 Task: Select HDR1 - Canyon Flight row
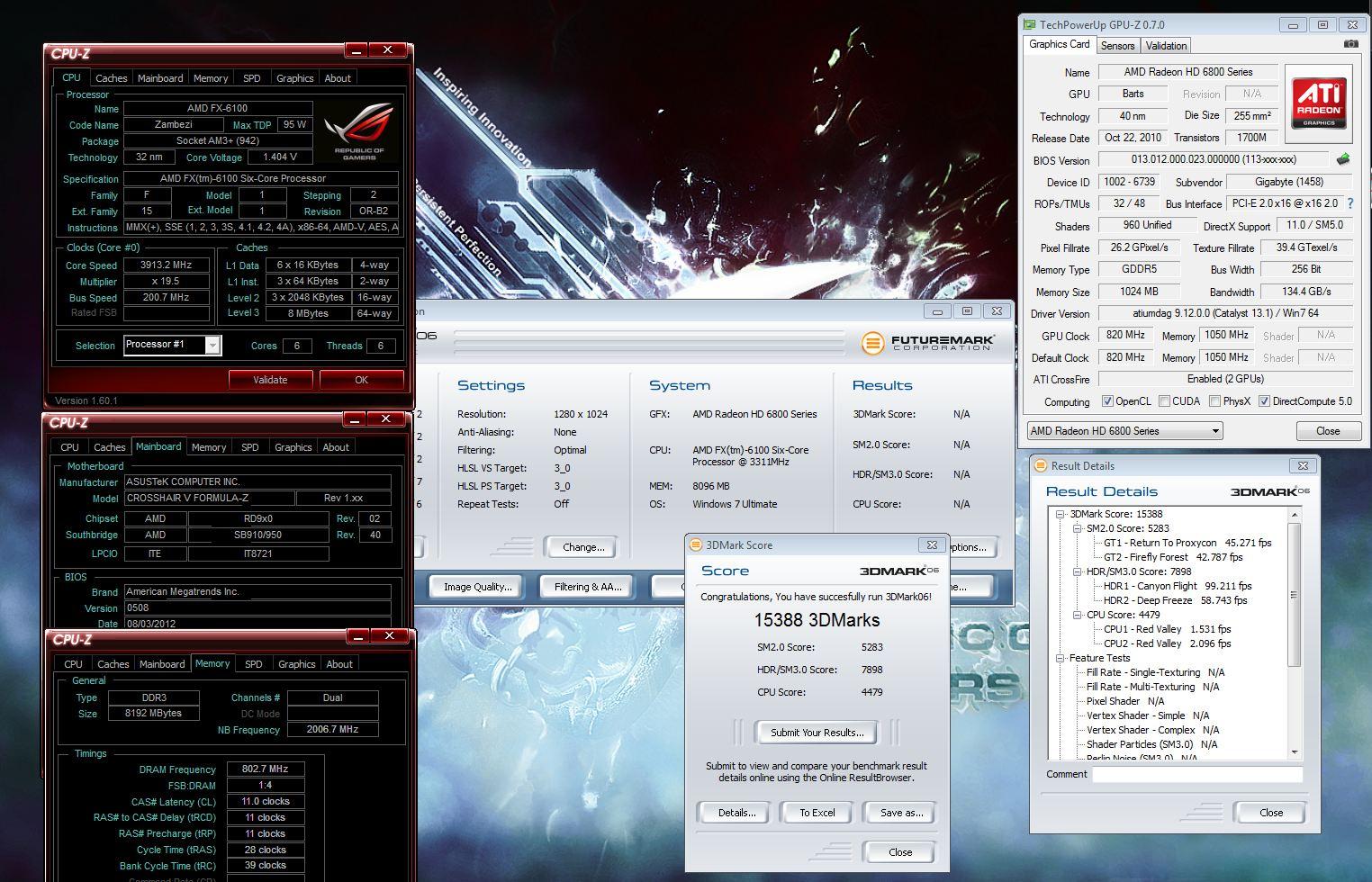(1178, 586)
